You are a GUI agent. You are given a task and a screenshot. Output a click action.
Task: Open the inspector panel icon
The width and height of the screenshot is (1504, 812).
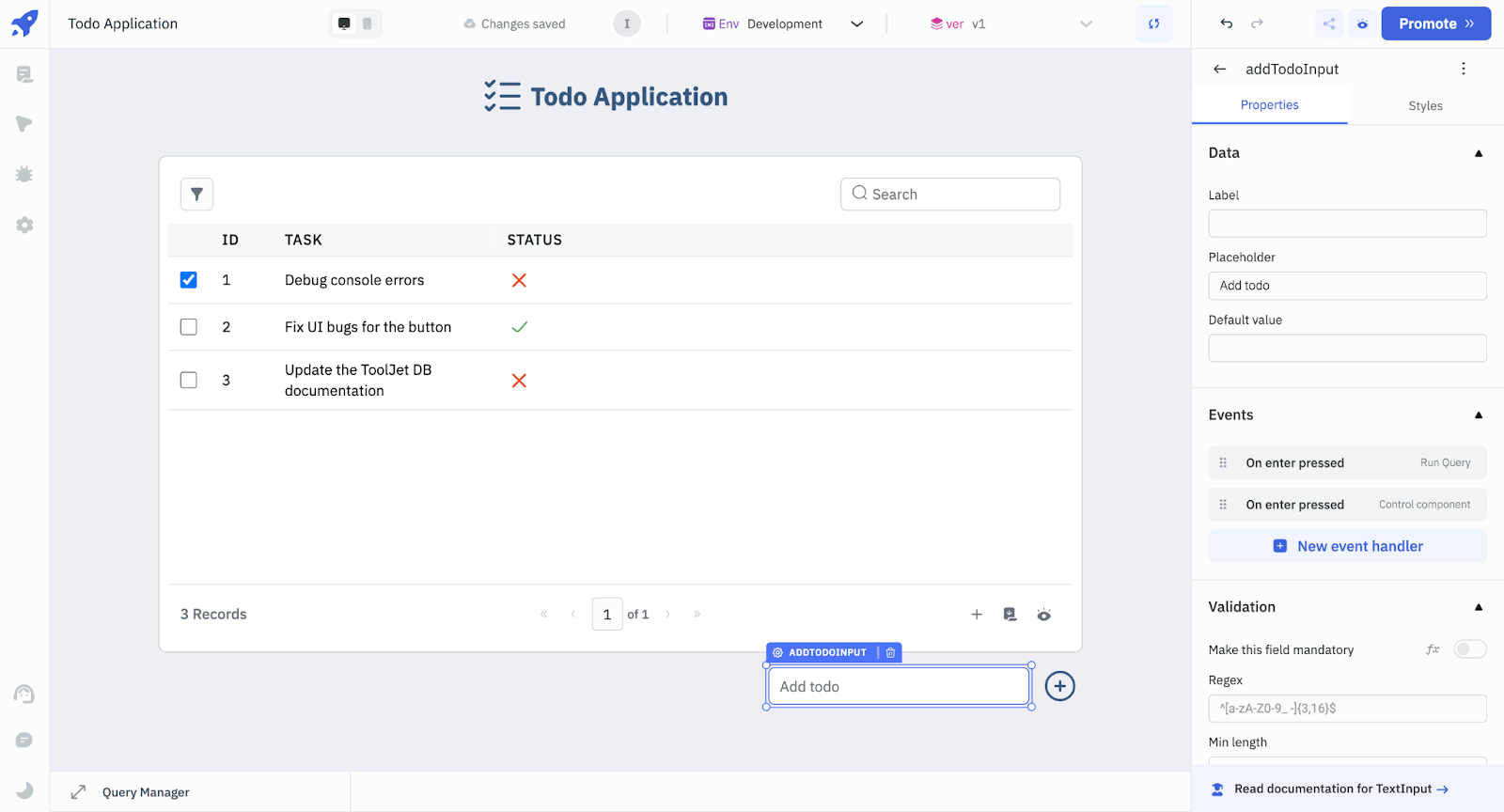pos(24,124)
